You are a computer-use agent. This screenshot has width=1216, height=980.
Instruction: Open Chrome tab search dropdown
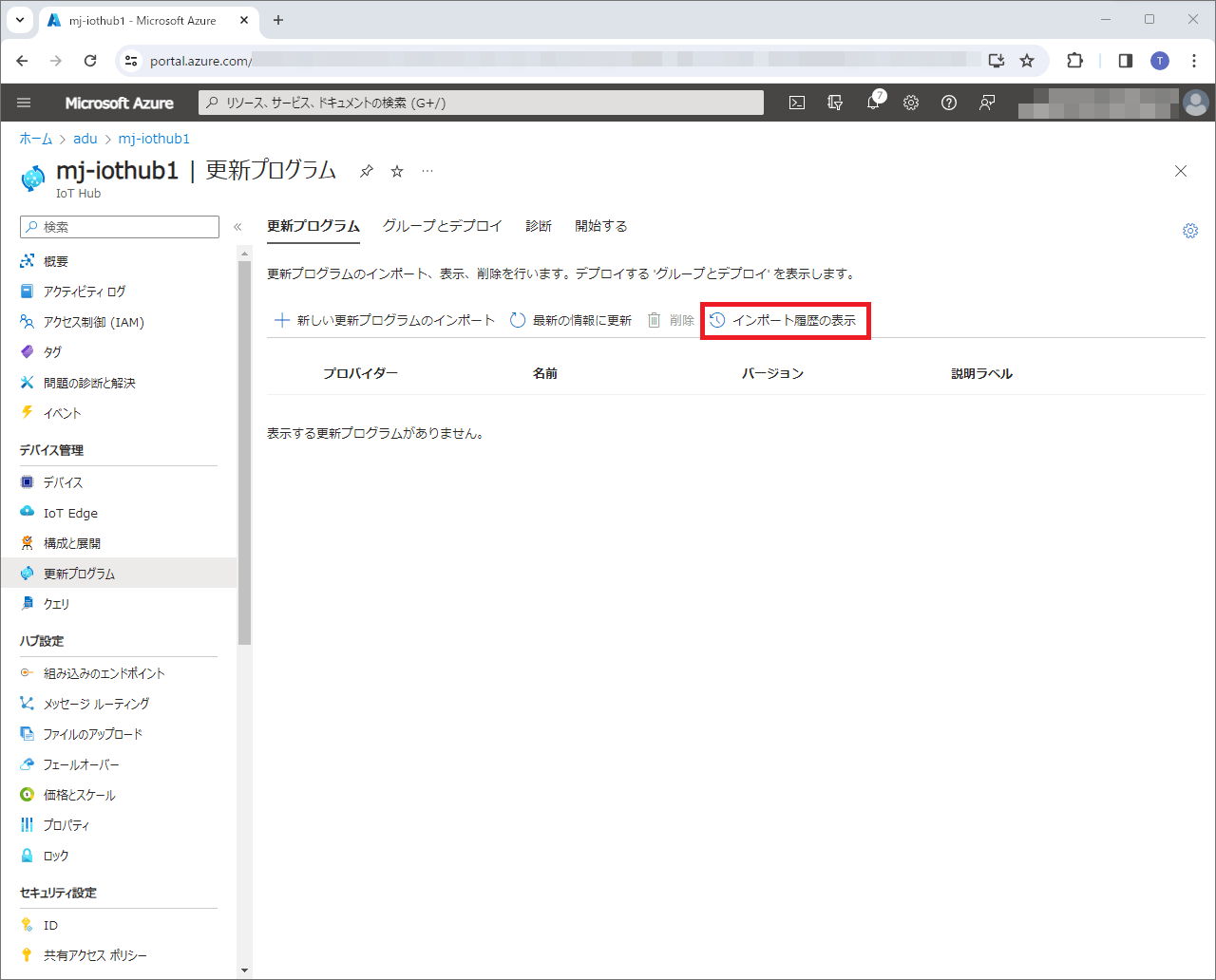point(19,20)
